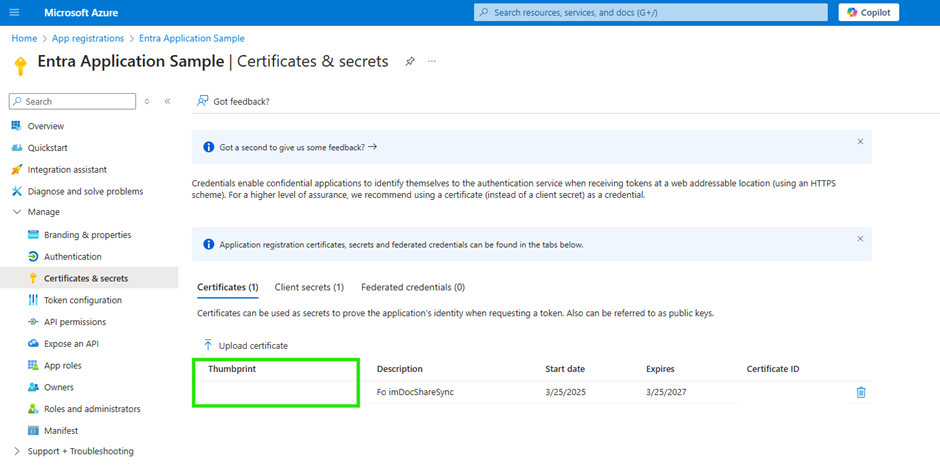Screen dimensions: 940x476
Task: Open App roles in sidebar
Action: click(63, 366)
